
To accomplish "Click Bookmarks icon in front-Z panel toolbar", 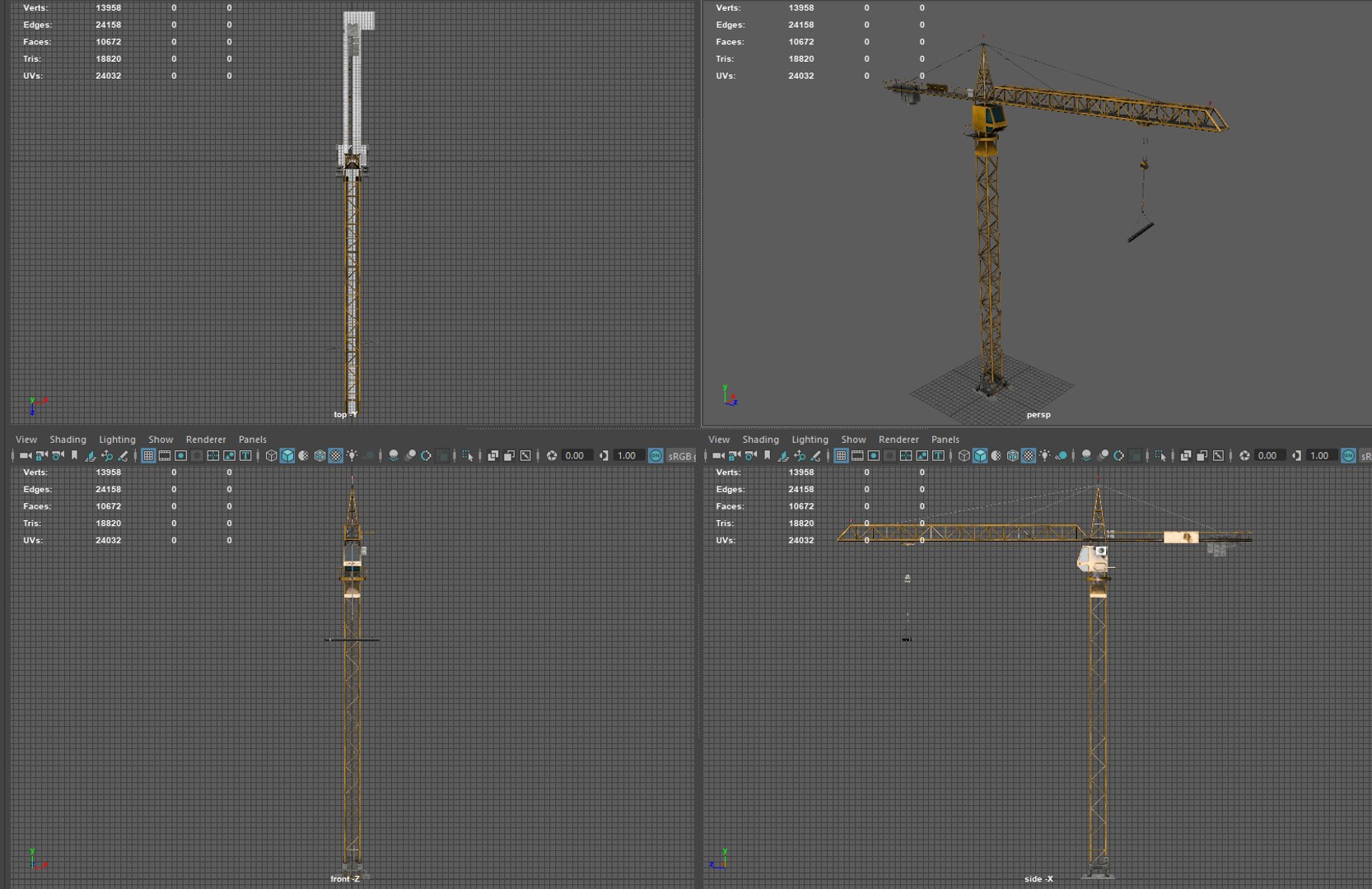I will pos(74,455).
